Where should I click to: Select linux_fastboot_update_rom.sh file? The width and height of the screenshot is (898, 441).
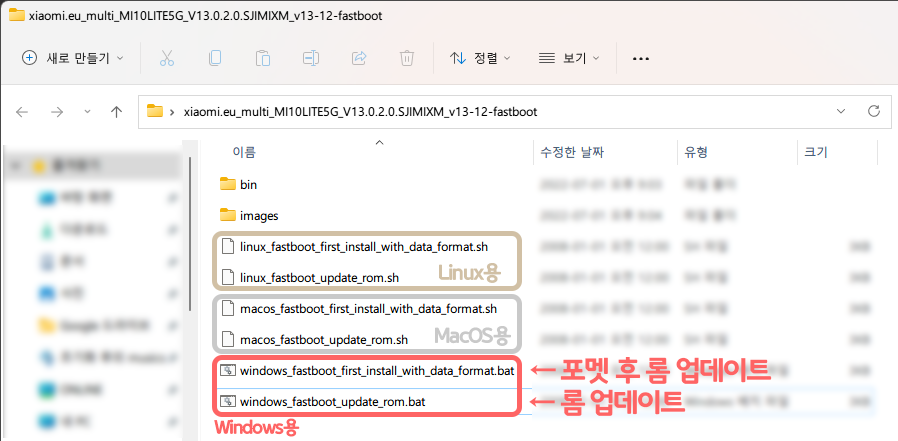coord(320,278)
